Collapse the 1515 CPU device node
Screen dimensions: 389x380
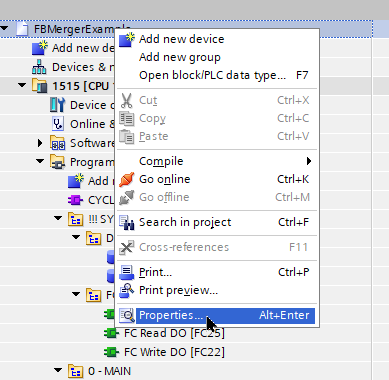click(x=22, y=85)
